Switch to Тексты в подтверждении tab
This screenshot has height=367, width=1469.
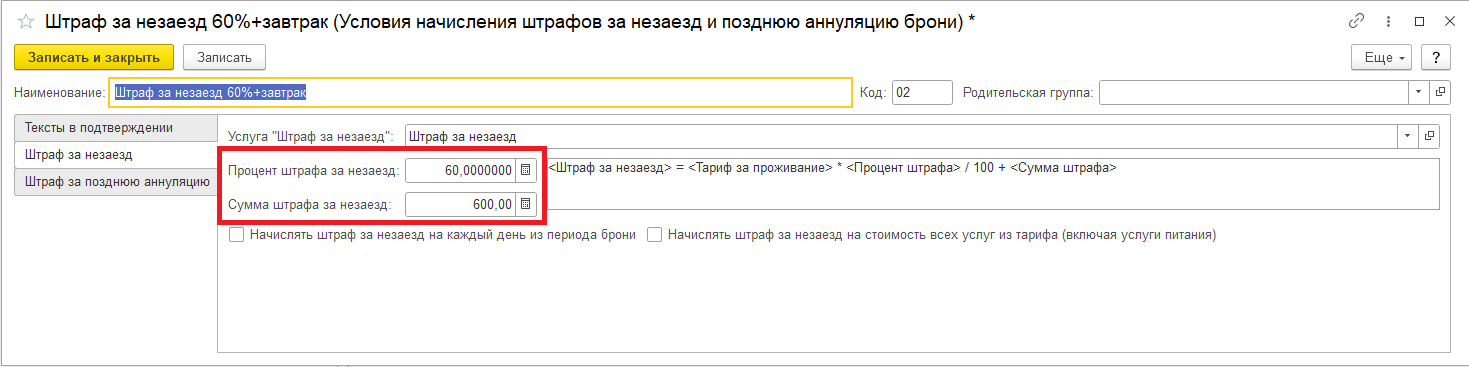[115, 128]
